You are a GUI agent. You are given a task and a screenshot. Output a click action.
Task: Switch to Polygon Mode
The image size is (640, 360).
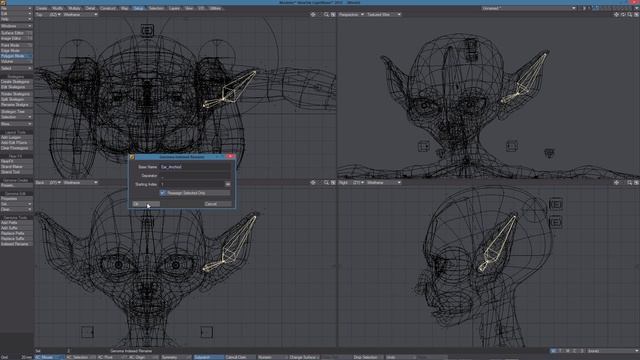coord(16,56)
